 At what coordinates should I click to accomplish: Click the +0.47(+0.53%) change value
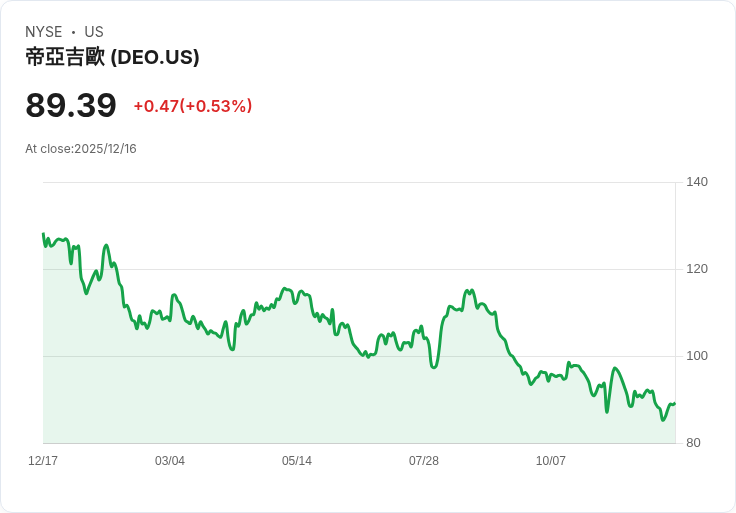tap(193, 106)
